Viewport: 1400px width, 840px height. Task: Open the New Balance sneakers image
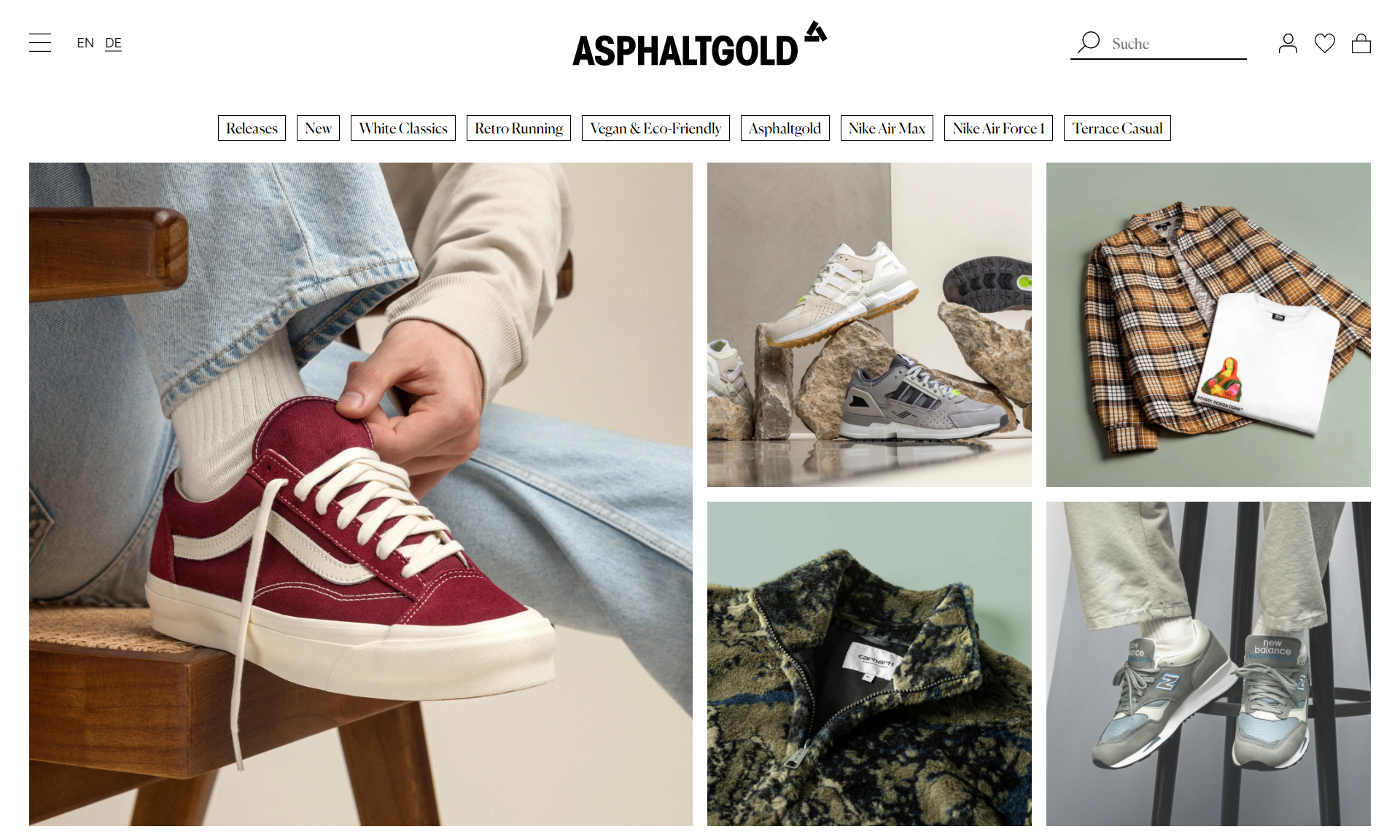[x=1208, y=664]
